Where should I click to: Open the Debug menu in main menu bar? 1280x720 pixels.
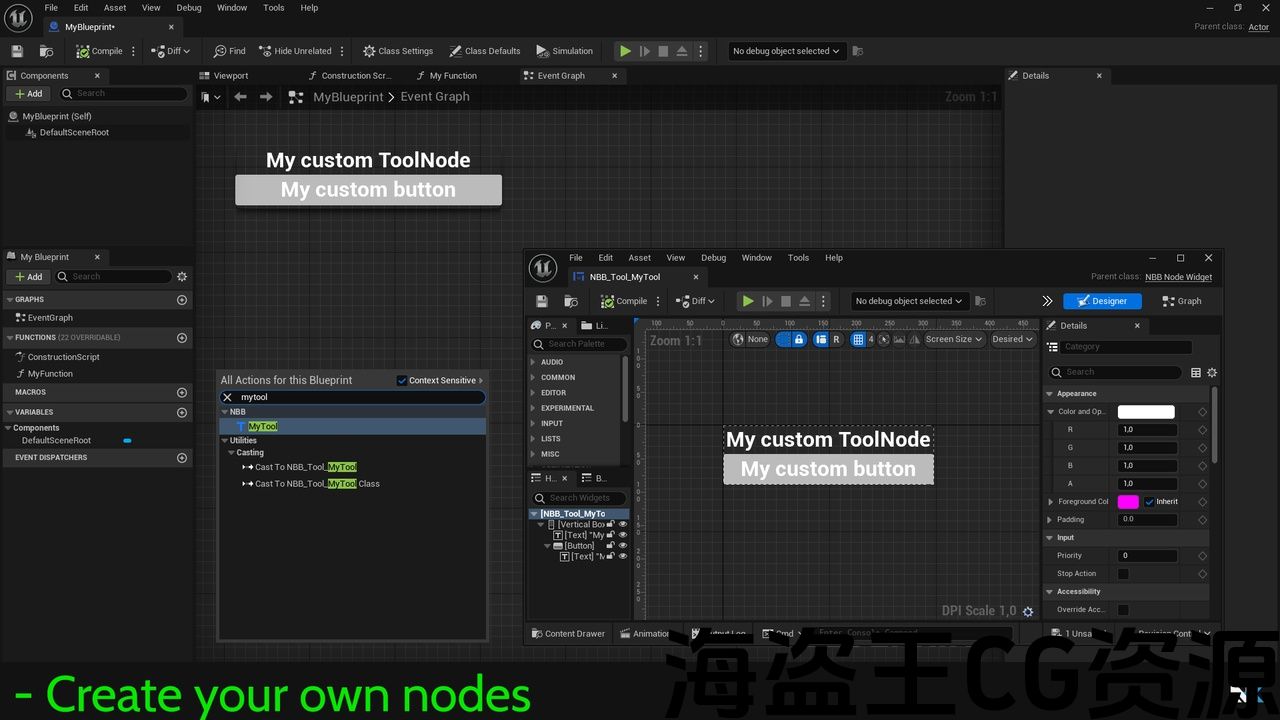point(189,8)
